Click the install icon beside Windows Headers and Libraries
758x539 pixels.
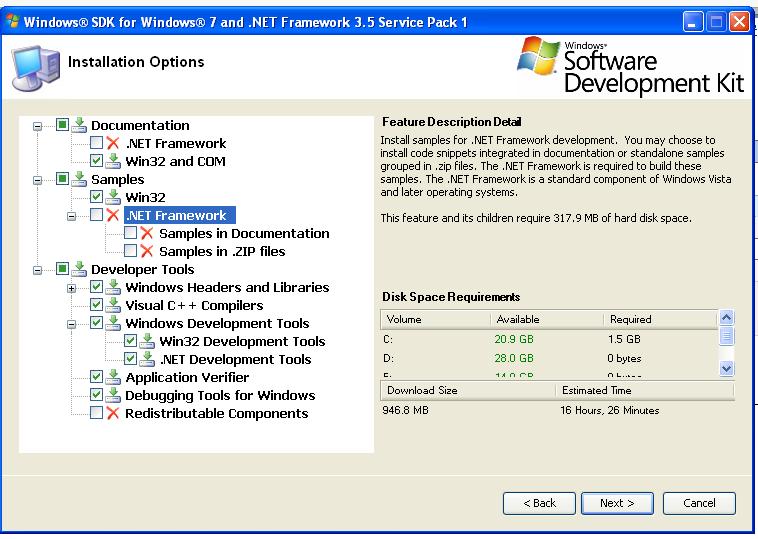click(113, 287)
